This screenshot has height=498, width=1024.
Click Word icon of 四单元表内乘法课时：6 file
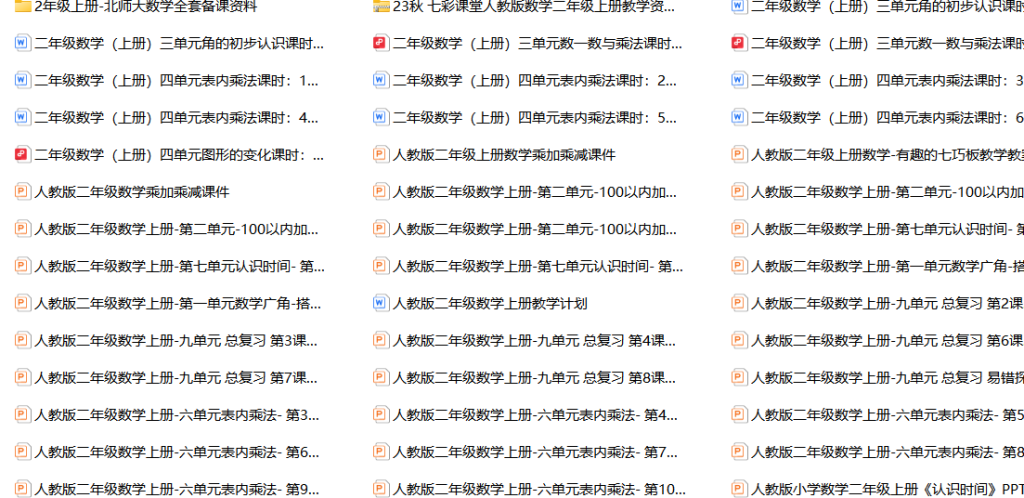click(739, 117)
